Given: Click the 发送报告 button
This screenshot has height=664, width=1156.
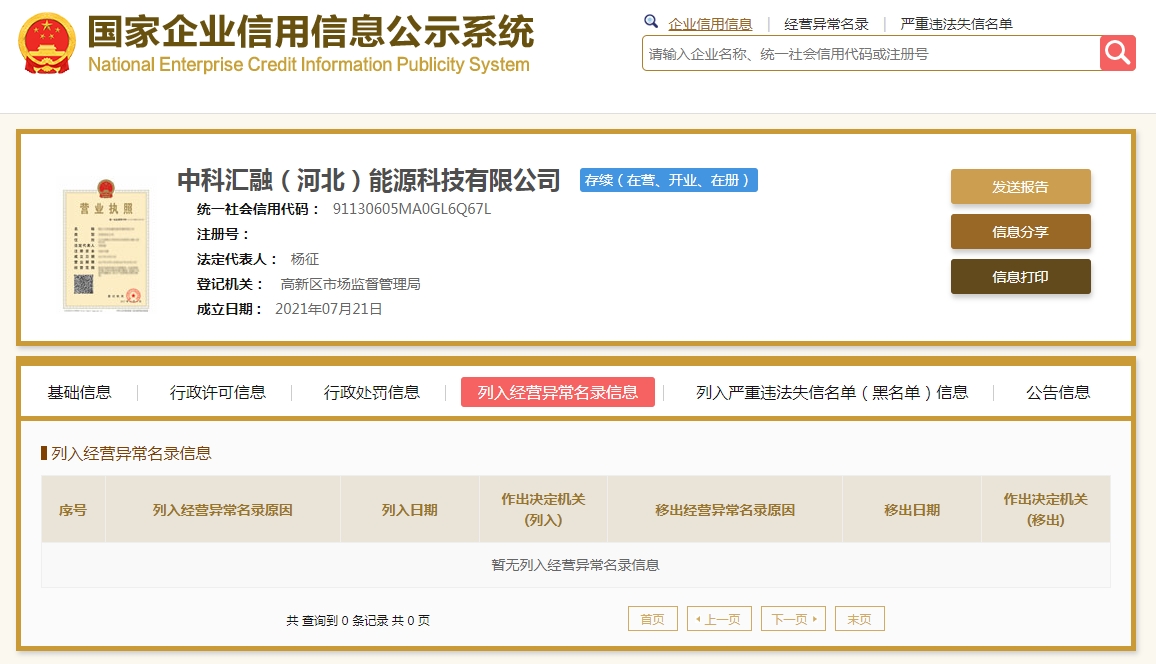Looking at the screenshot, I should 1020,186.
